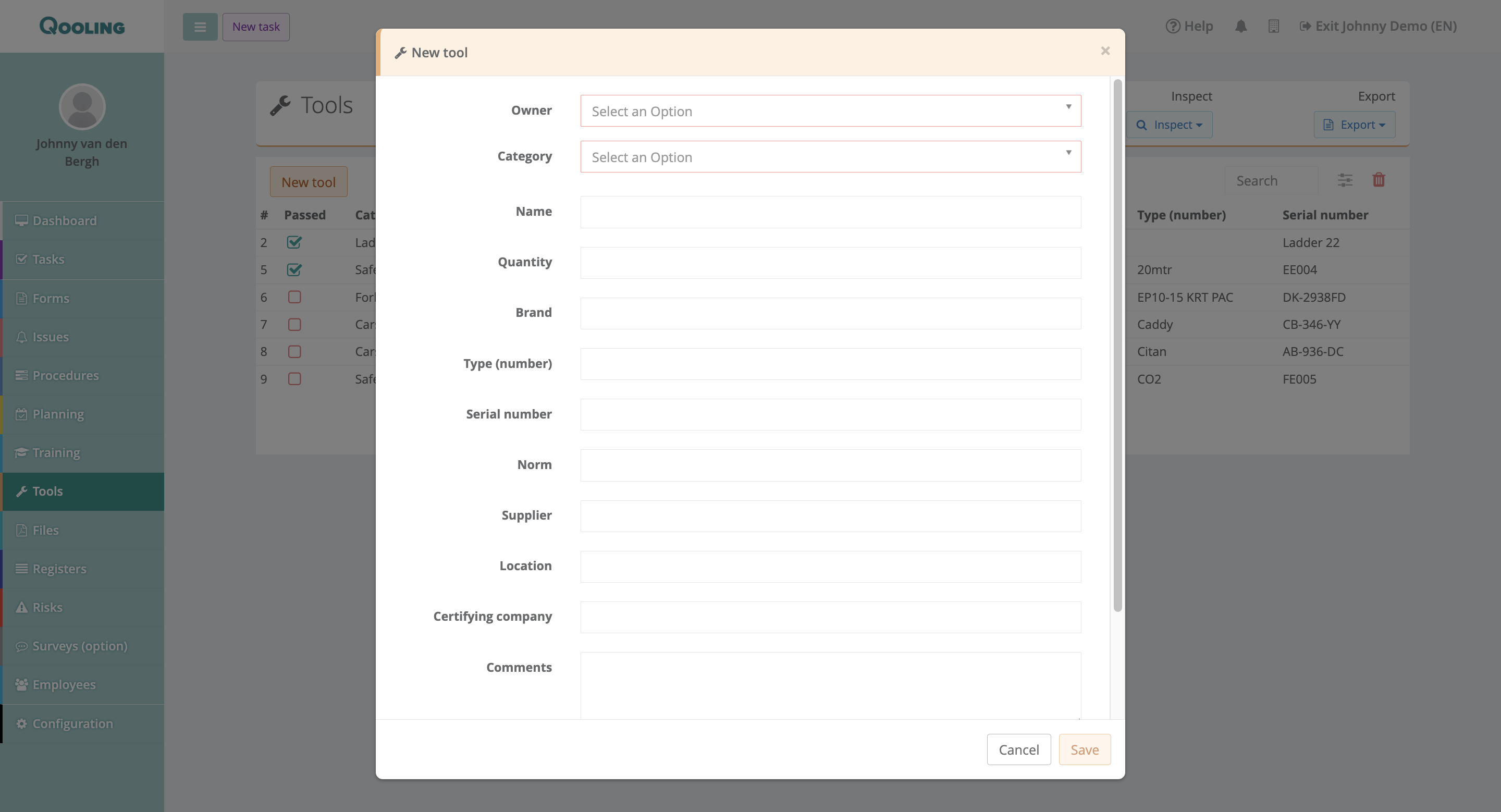The width and height of the screenshot is (1501, 812).
Task: Open the Owner dropdown
Action: (x=830, y=110)
